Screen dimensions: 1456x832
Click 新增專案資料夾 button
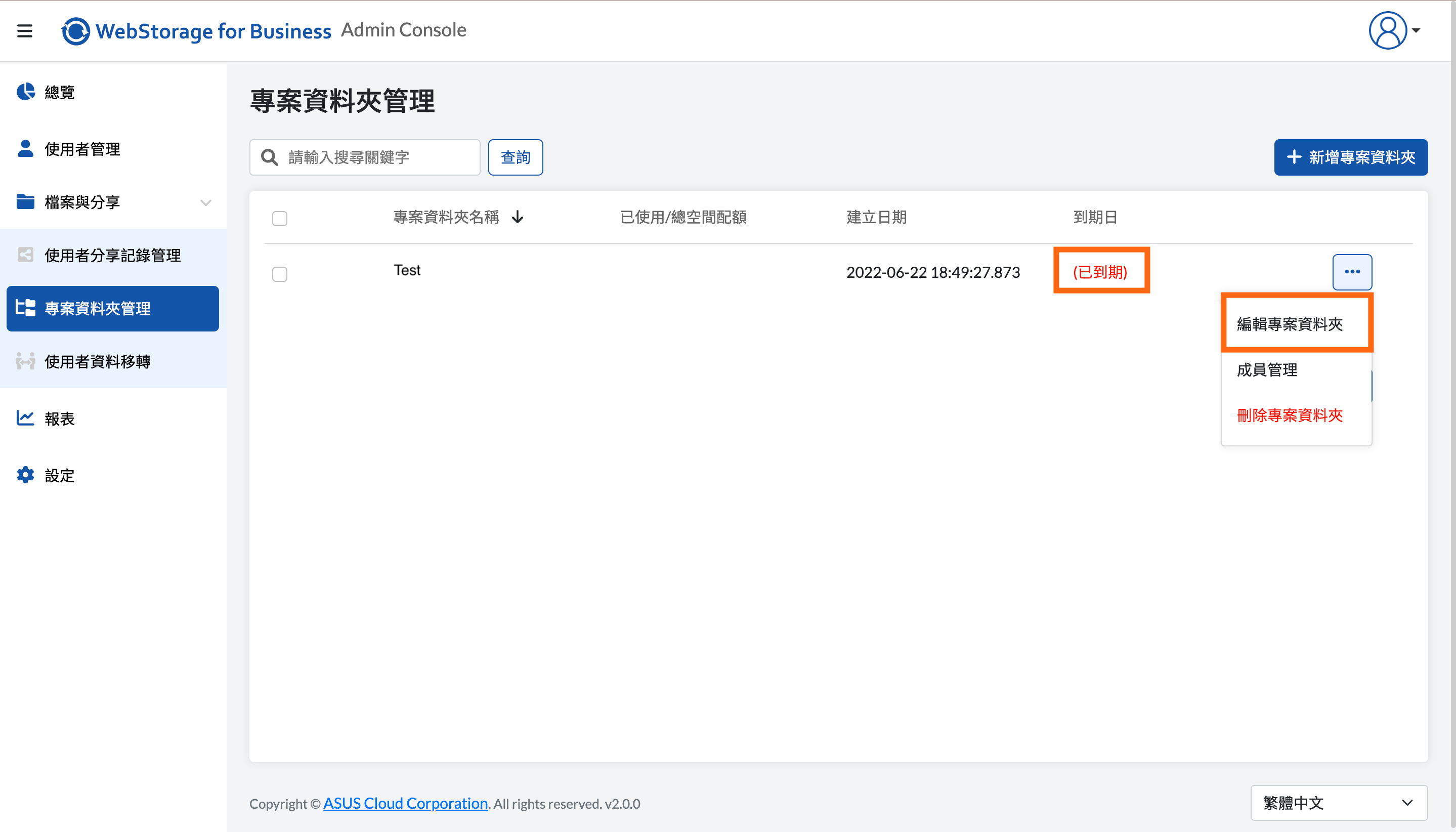[x=1350, y=157]
